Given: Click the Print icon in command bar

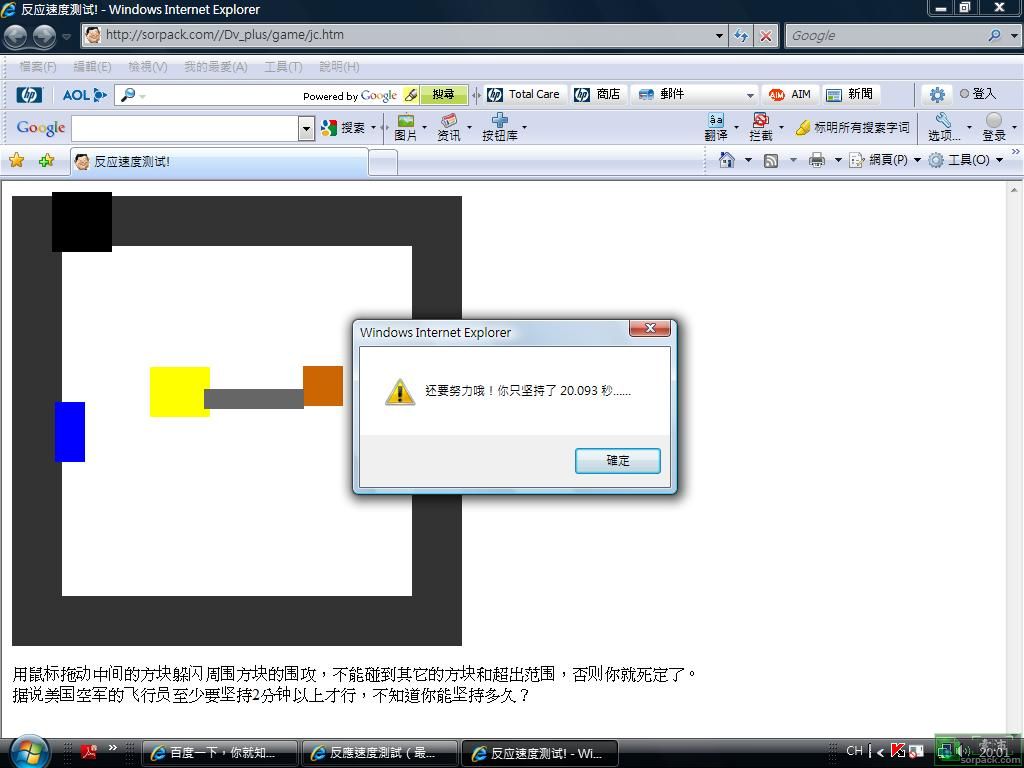Looking at the screenshot, I should [817, 160].
